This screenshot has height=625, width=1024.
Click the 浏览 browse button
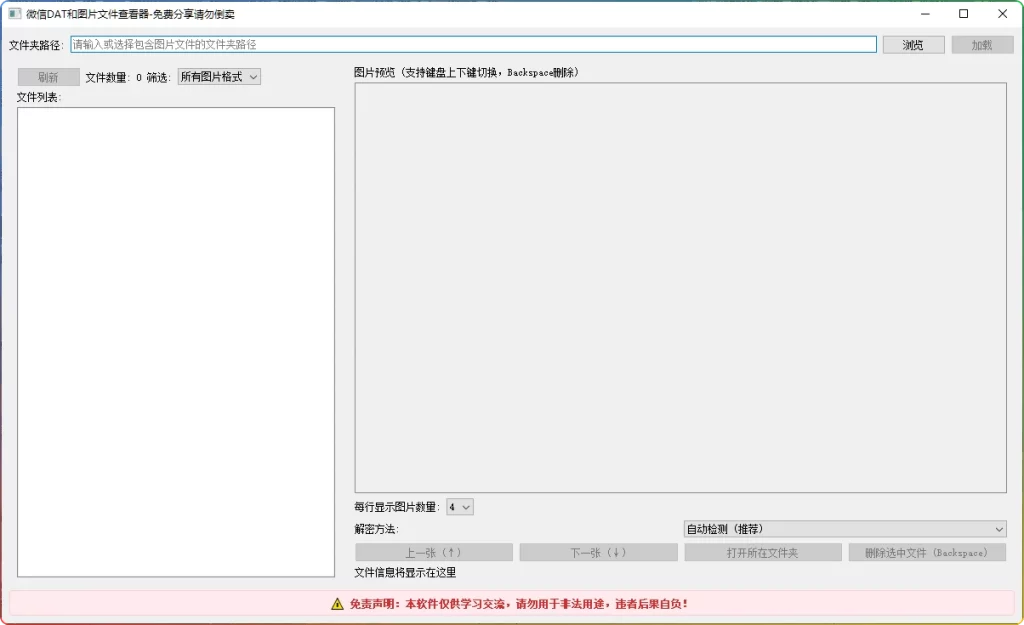pyautogui.click(x=912, y=44)
